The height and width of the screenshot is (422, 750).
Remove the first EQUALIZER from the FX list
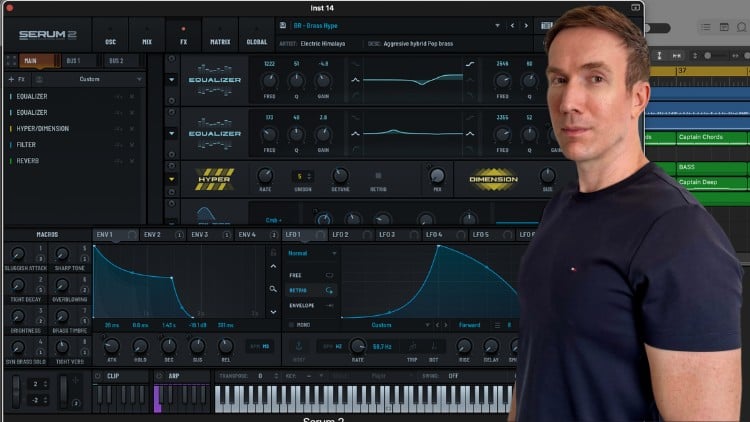click(x=132, y=97)
